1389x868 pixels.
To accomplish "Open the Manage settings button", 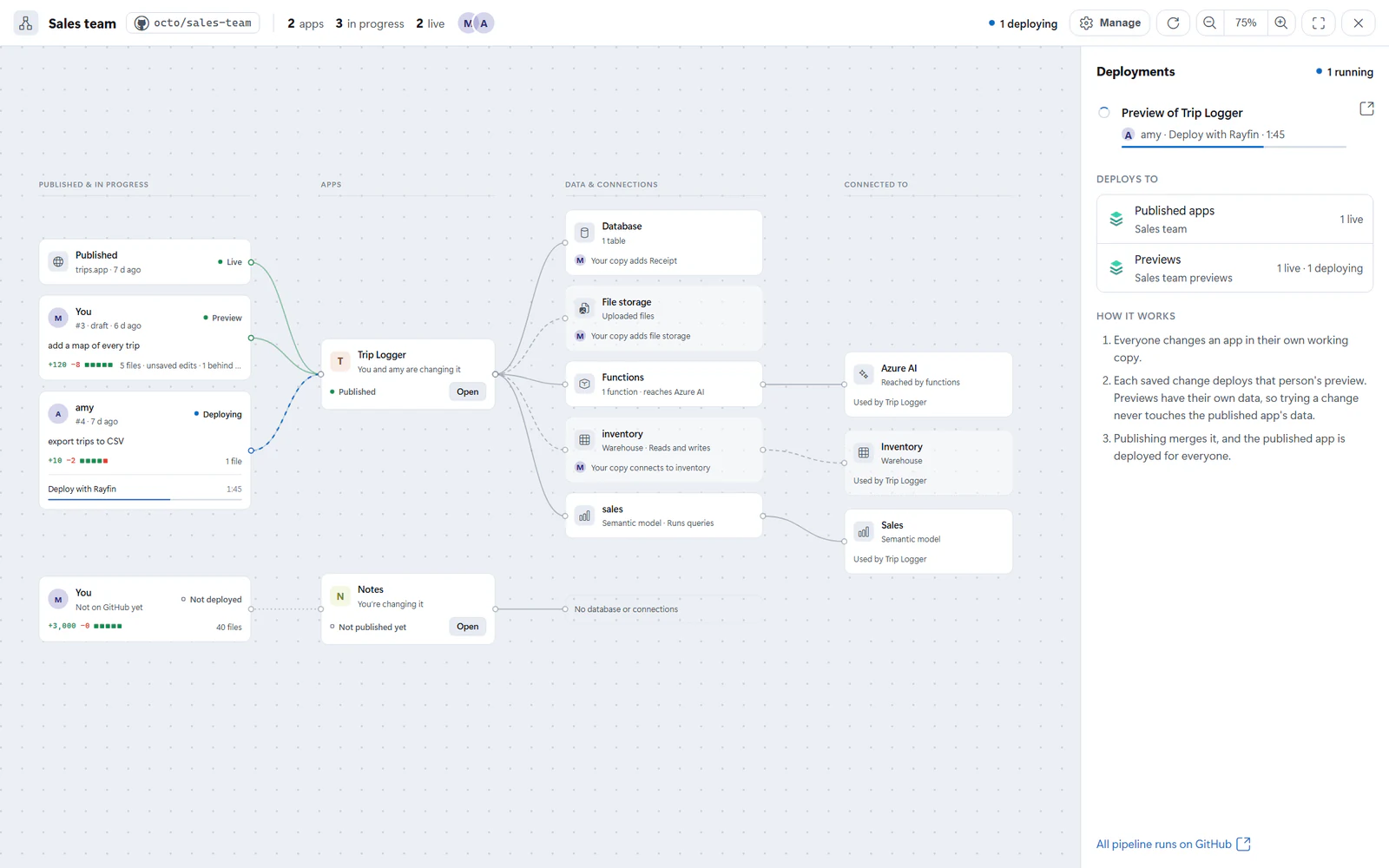I will coord(1110,23).
